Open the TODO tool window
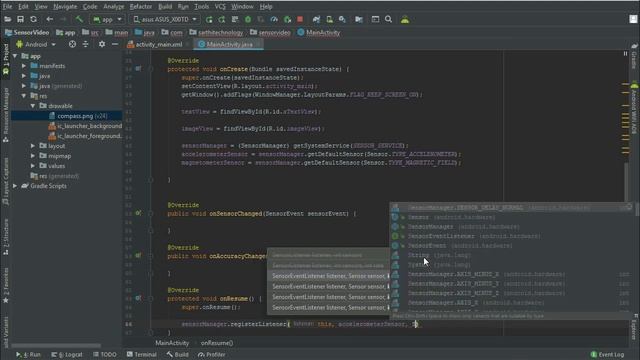Image resolution: width=640 pixels, height=360 pixels. (x=105, y=355)
